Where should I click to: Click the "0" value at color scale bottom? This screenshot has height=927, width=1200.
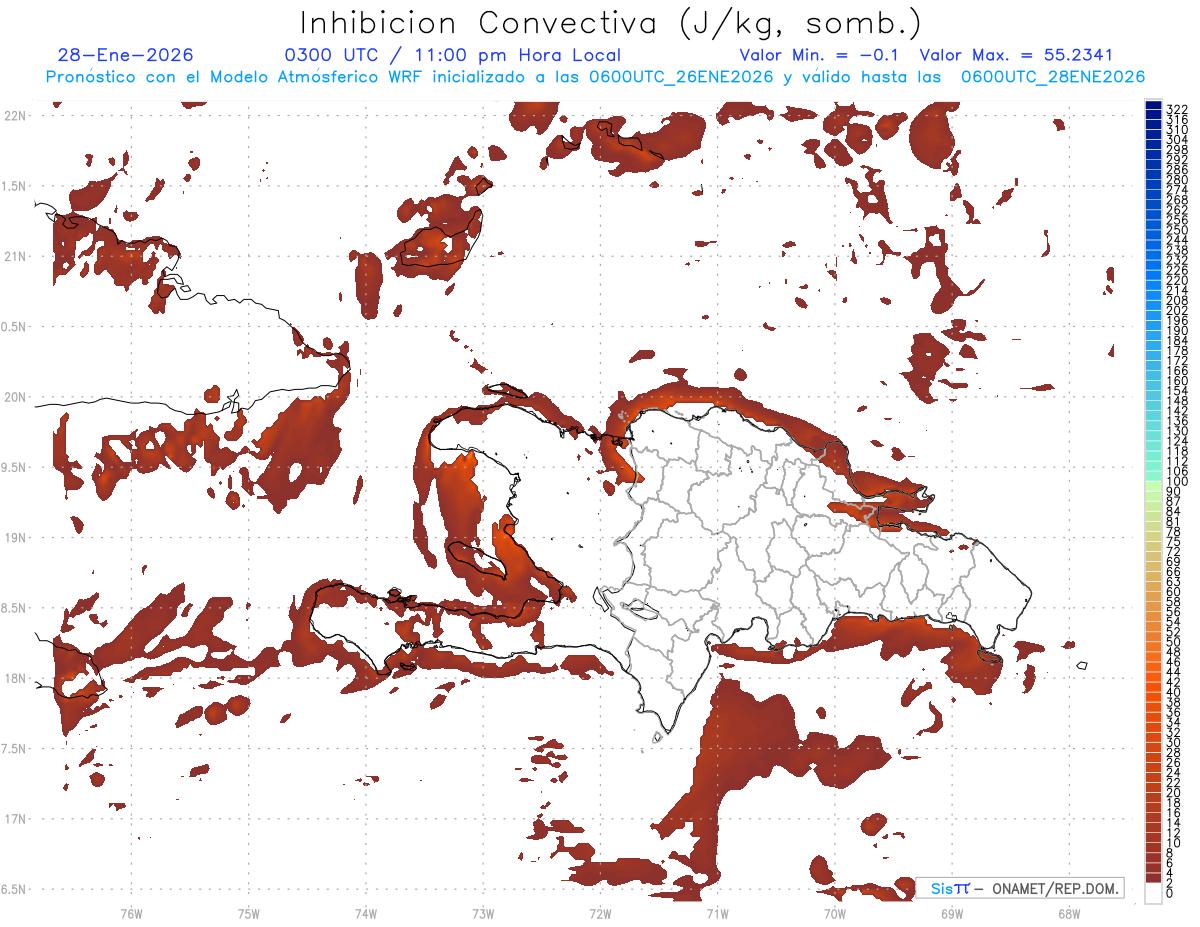coord(1170,894)
